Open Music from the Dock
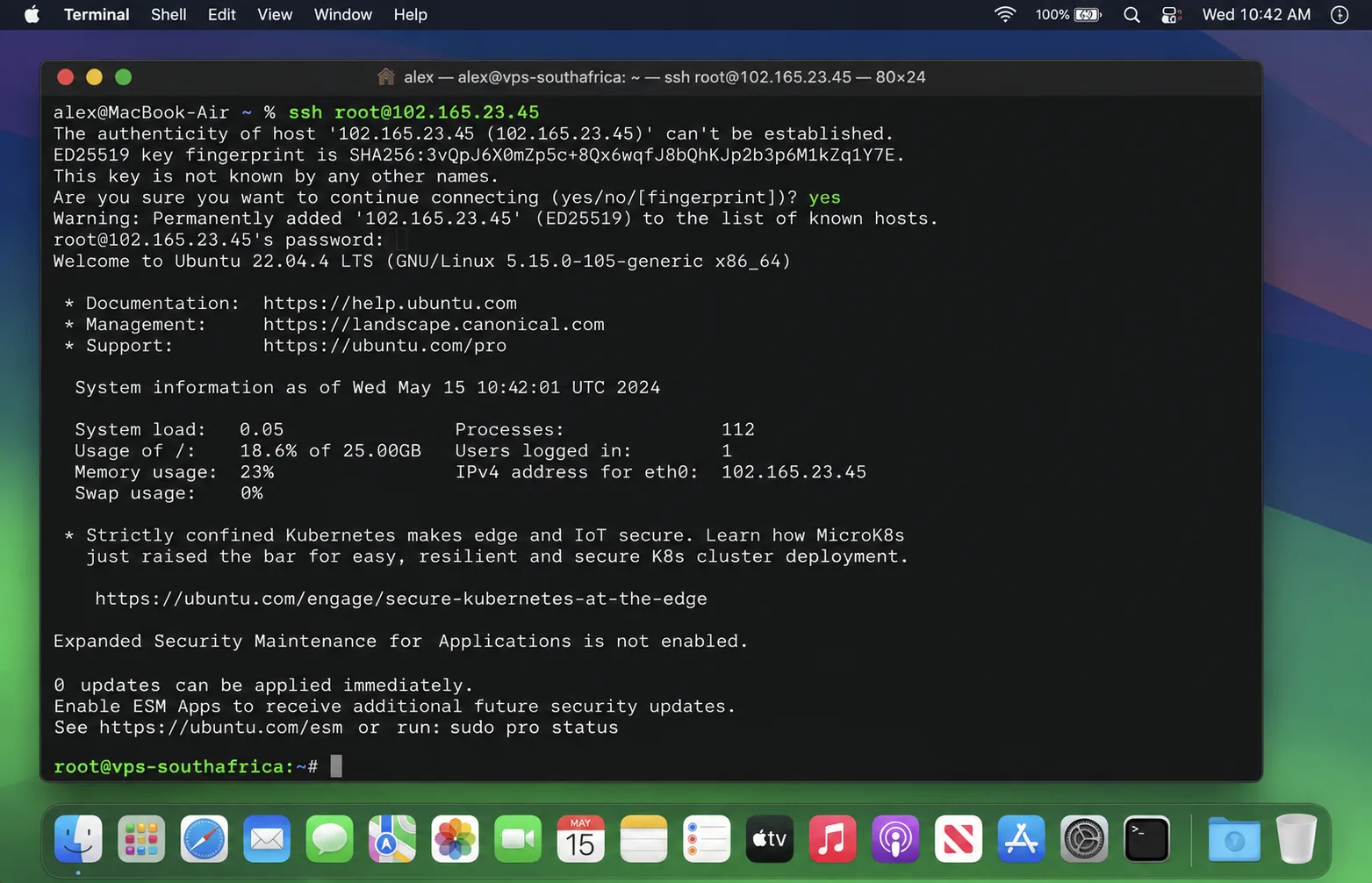 tap(832, 839)
